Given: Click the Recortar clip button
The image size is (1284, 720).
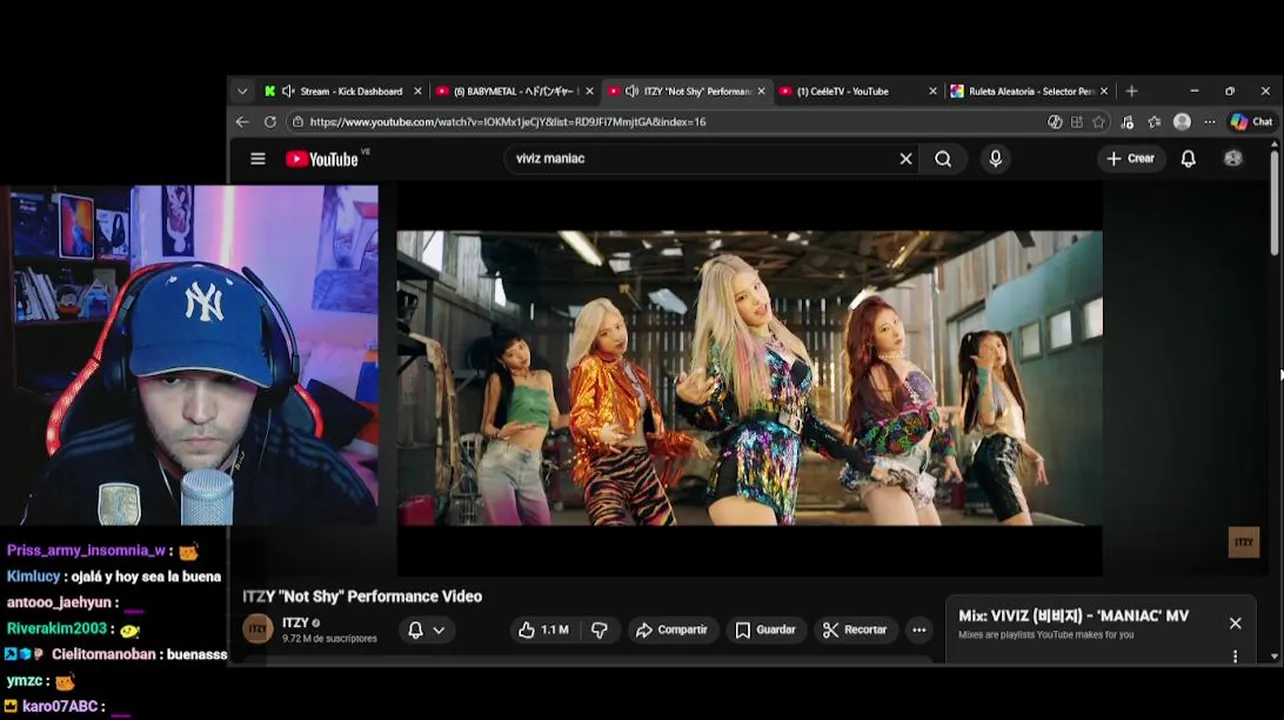Looking at the screenshot, I should click(855, 630).
